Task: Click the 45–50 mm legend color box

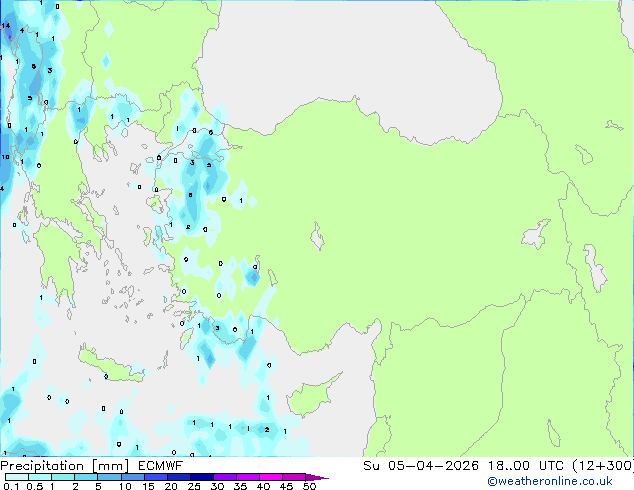Action: 294,477
